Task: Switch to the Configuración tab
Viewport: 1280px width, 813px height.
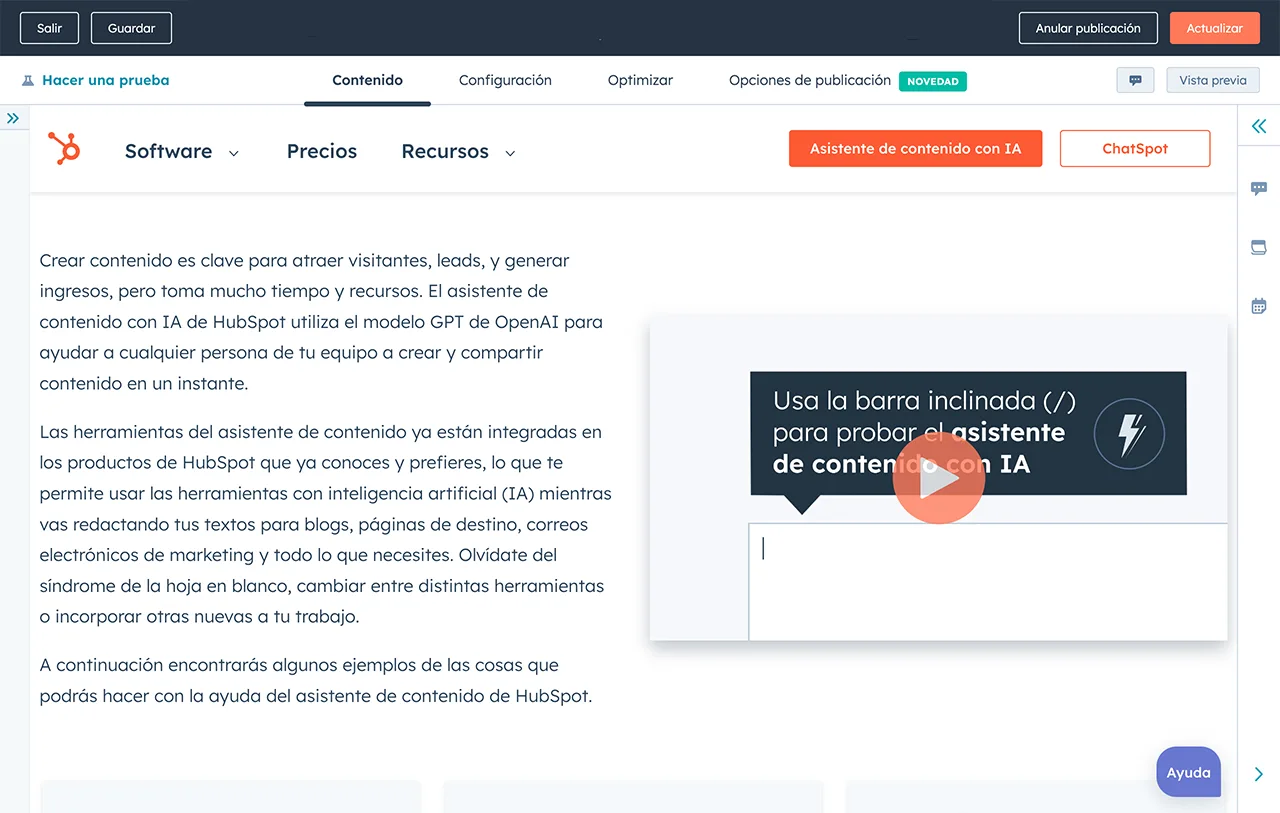Action: tap(505, 80)
